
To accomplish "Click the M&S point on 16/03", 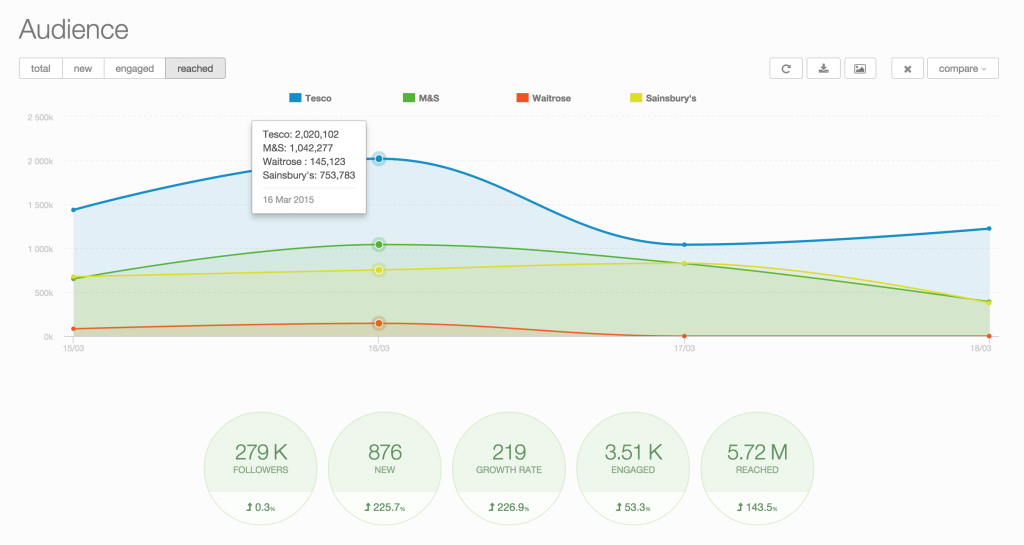I will [379, 245].
